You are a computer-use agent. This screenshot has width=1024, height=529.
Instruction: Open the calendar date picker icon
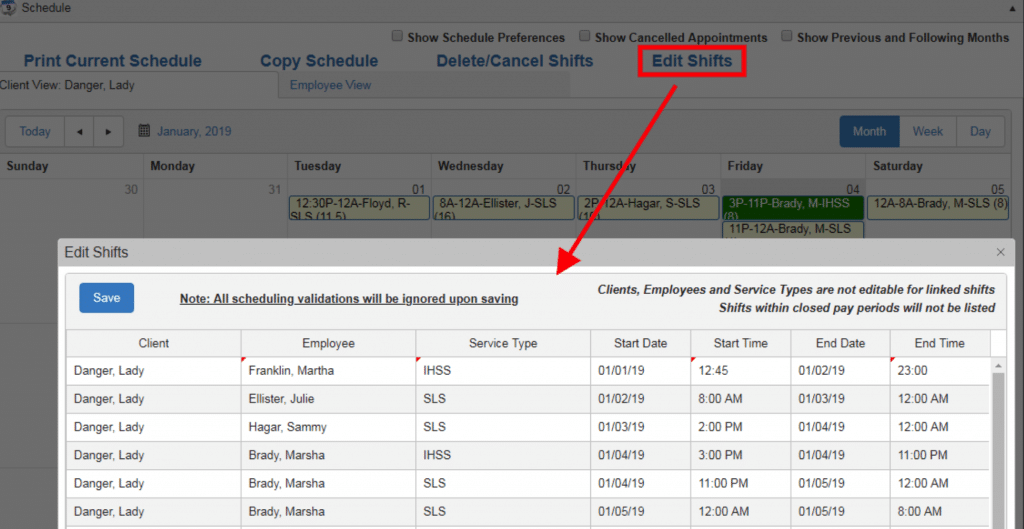pos(144,131)
